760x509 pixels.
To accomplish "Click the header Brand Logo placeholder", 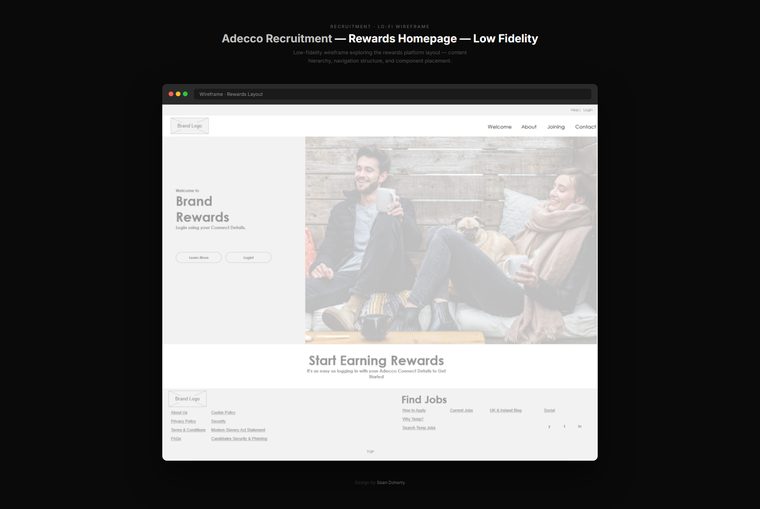I will 190,126.
